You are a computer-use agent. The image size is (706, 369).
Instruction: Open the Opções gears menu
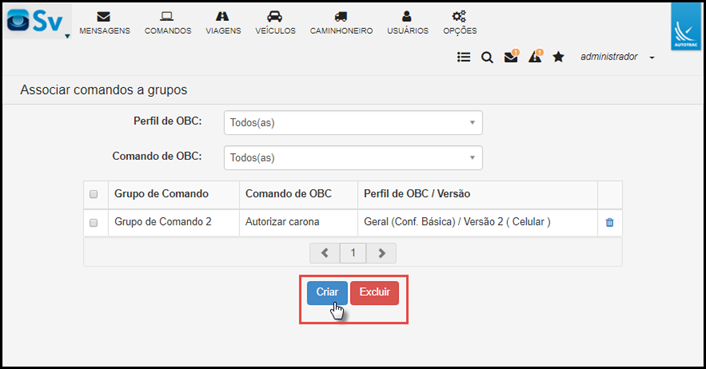pos(460,23)
